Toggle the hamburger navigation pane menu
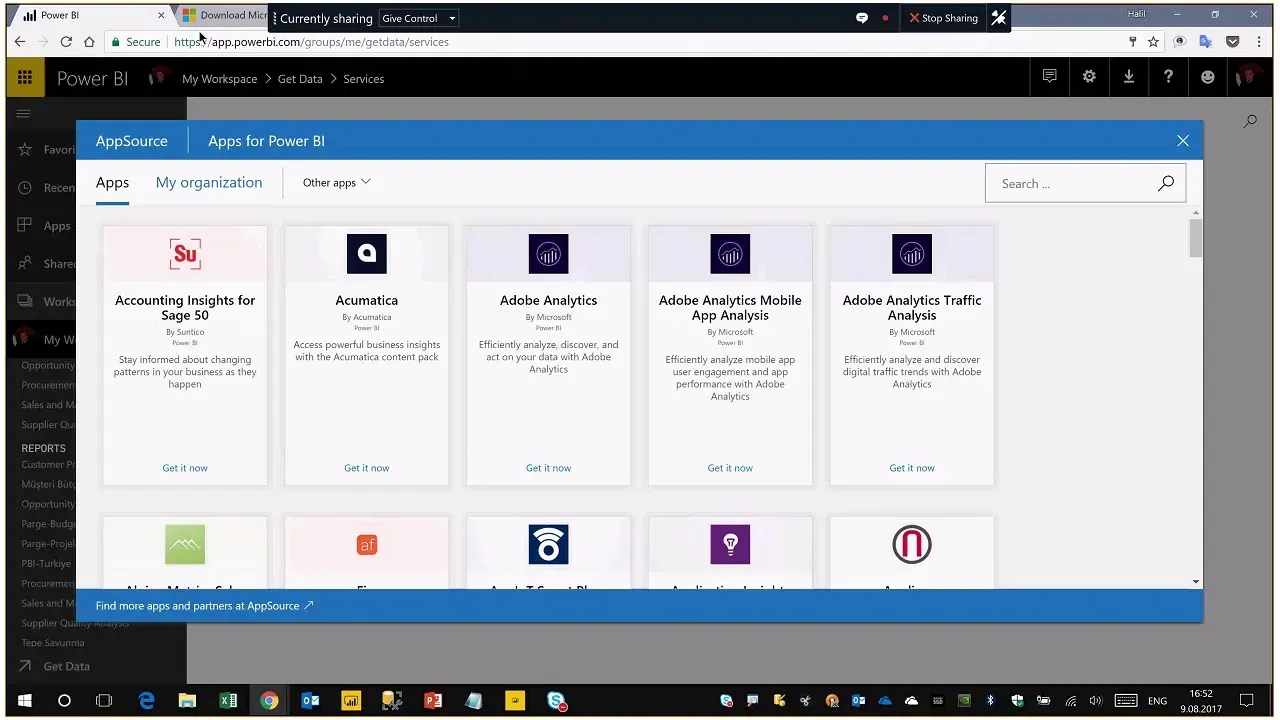1280x720 pixels. tap(23, 114)
